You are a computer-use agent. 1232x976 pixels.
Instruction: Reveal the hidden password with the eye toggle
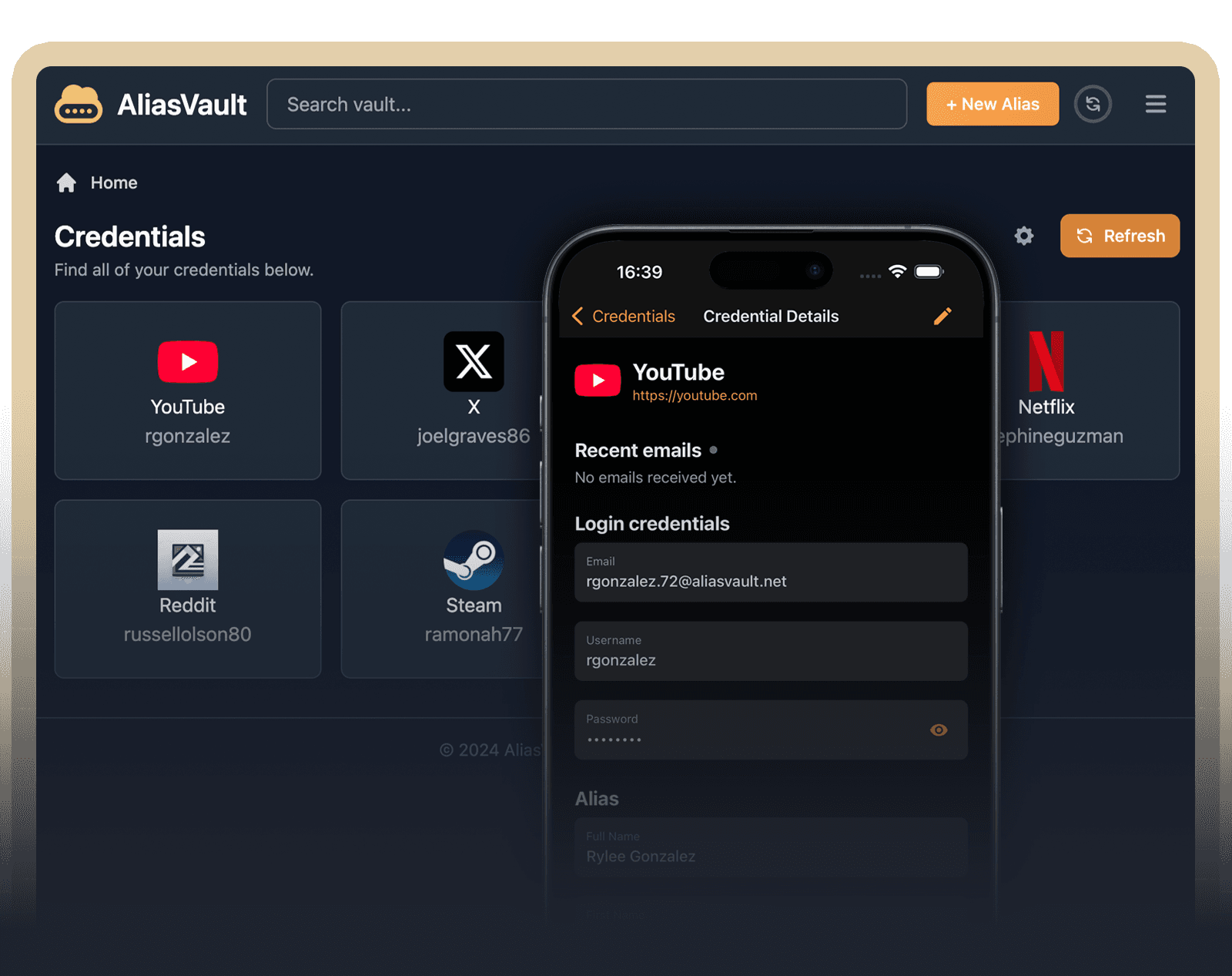point(939,729)
